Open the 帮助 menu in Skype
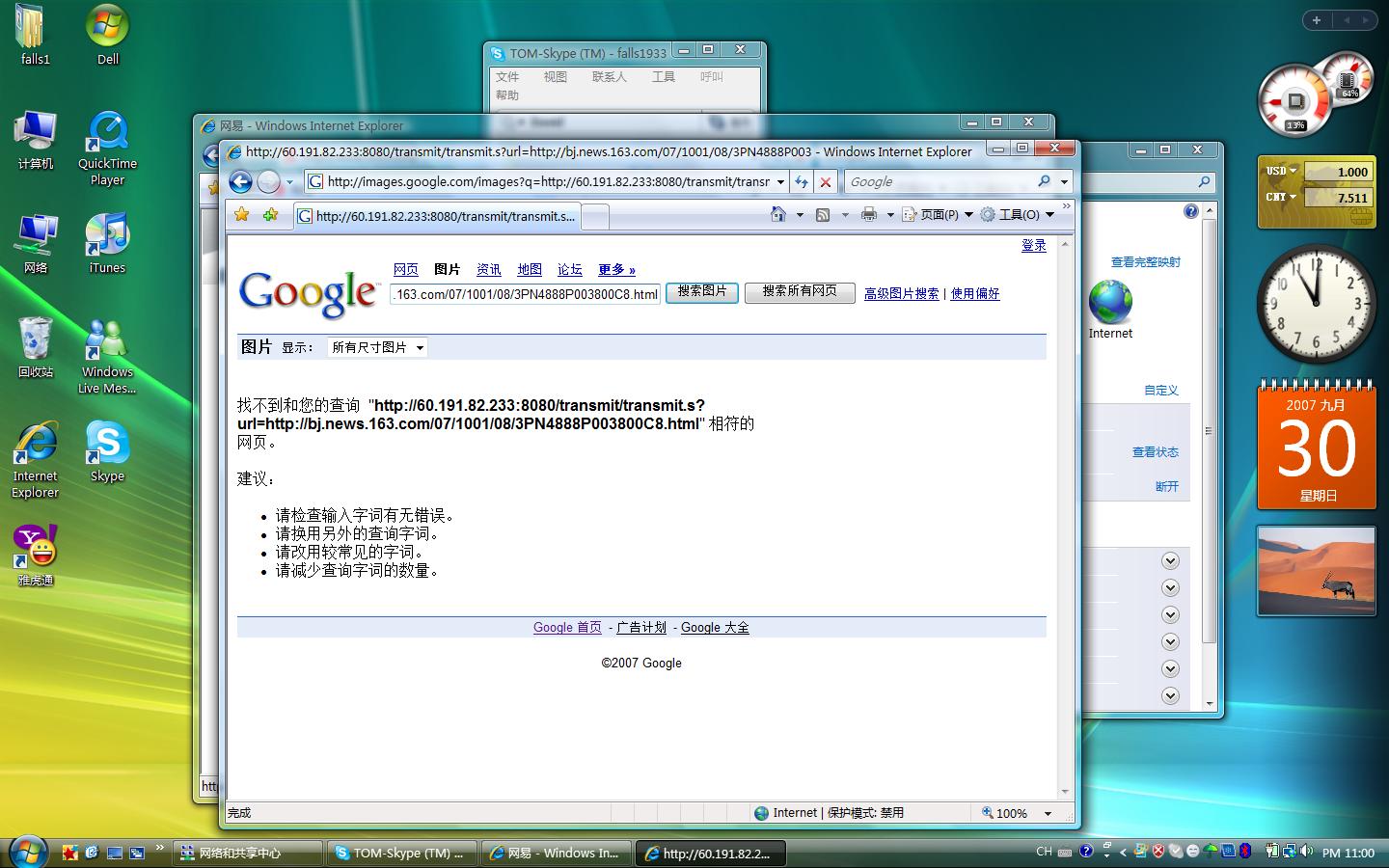Screen dimensions: 1389x868 pos(507,95)
